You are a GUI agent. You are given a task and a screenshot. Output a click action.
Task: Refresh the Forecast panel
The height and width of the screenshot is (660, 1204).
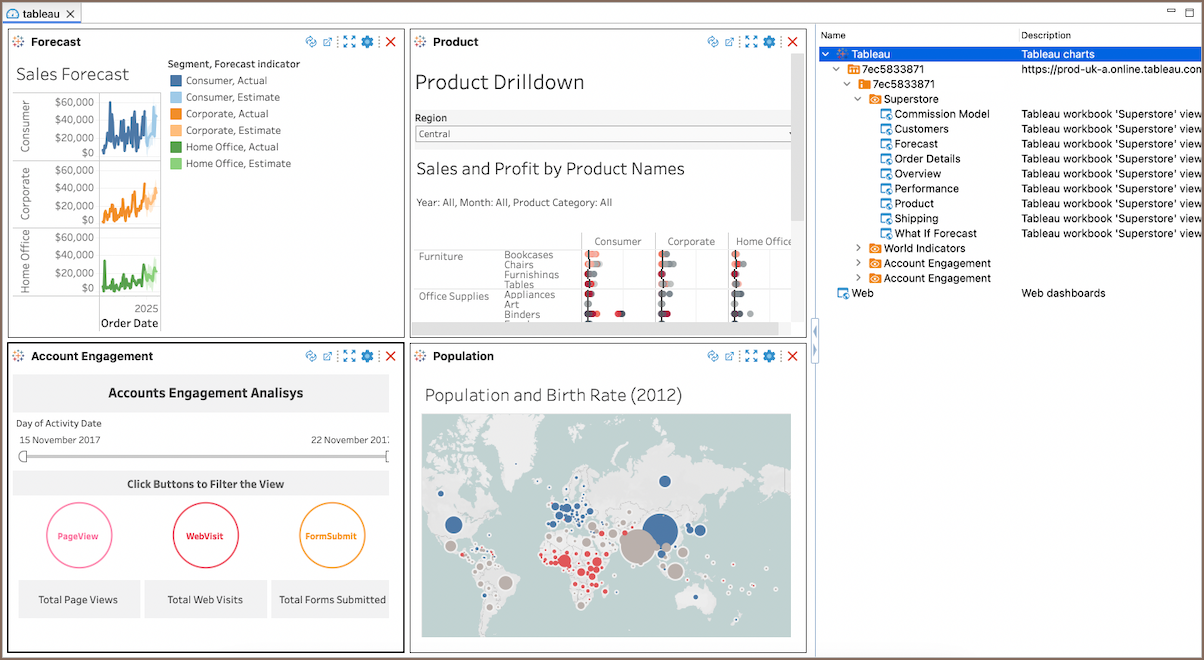(311, 42)
